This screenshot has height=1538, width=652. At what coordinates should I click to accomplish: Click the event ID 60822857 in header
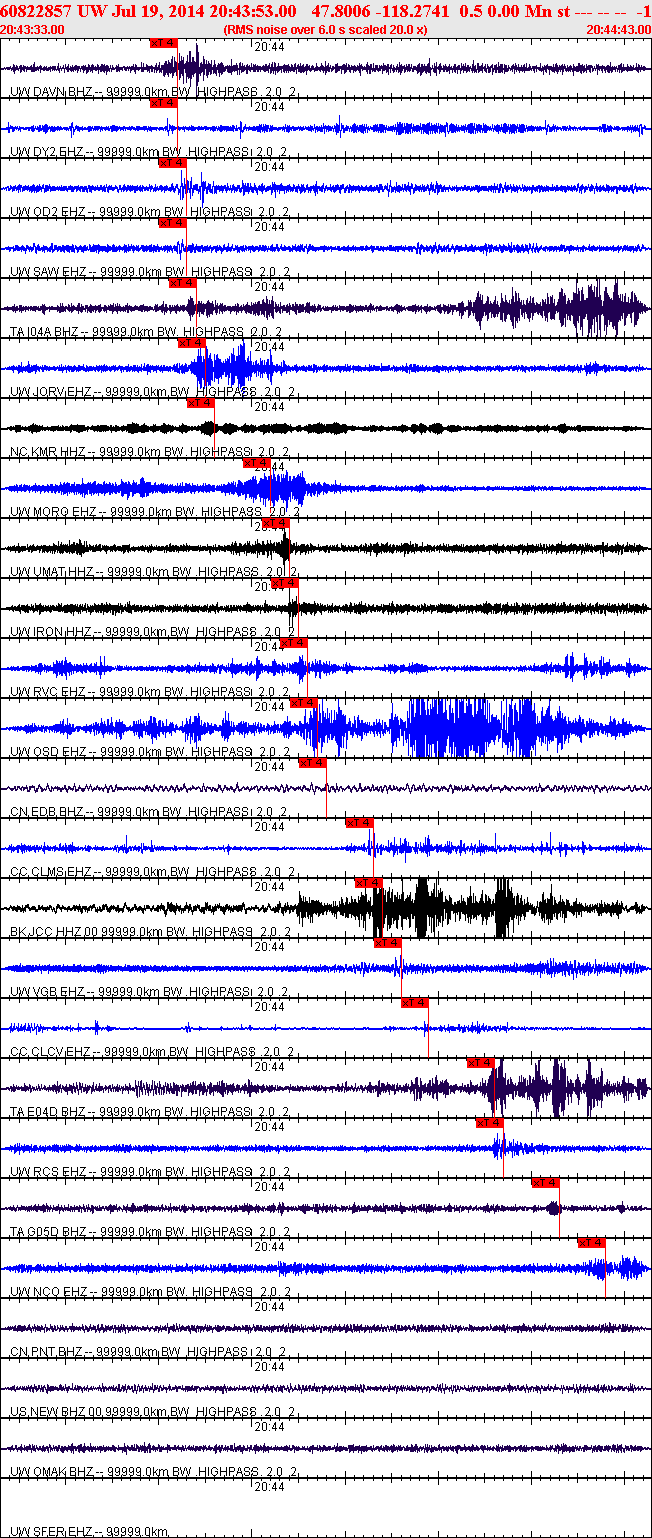[36, 10]
